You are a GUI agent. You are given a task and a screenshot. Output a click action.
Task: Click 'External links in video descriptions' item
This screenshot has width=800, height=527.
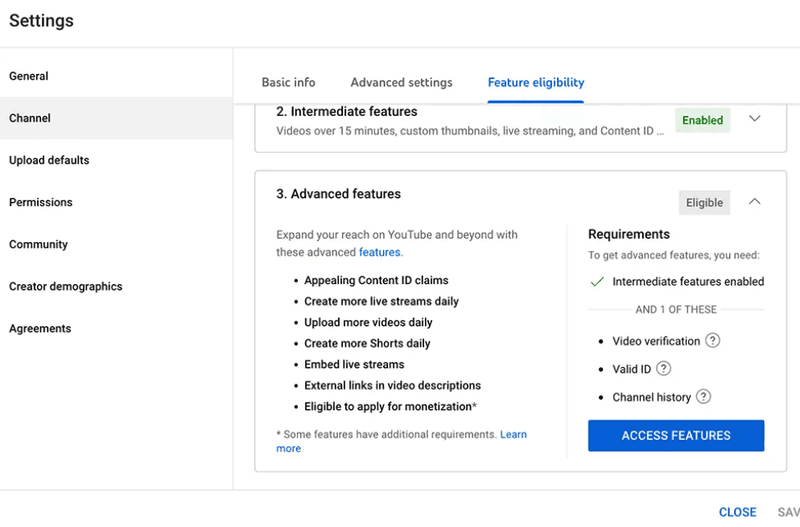tap(392, 385)
